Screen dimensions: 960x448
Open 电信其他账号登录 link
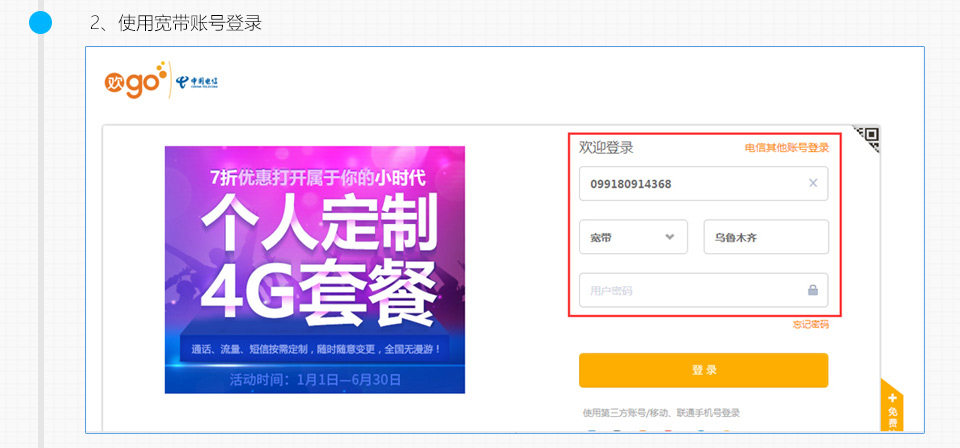[x=787, y=147]
